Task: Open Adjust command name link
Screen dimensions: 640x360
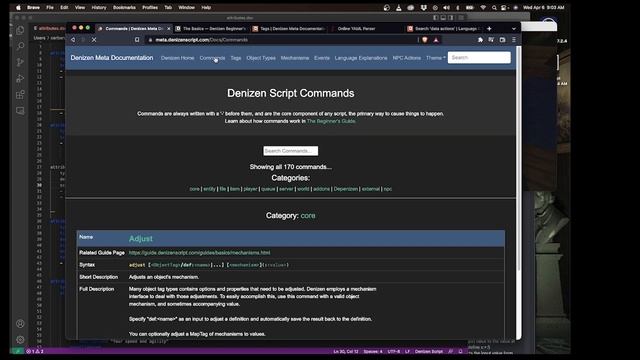Action: click(x=141, y=239)
